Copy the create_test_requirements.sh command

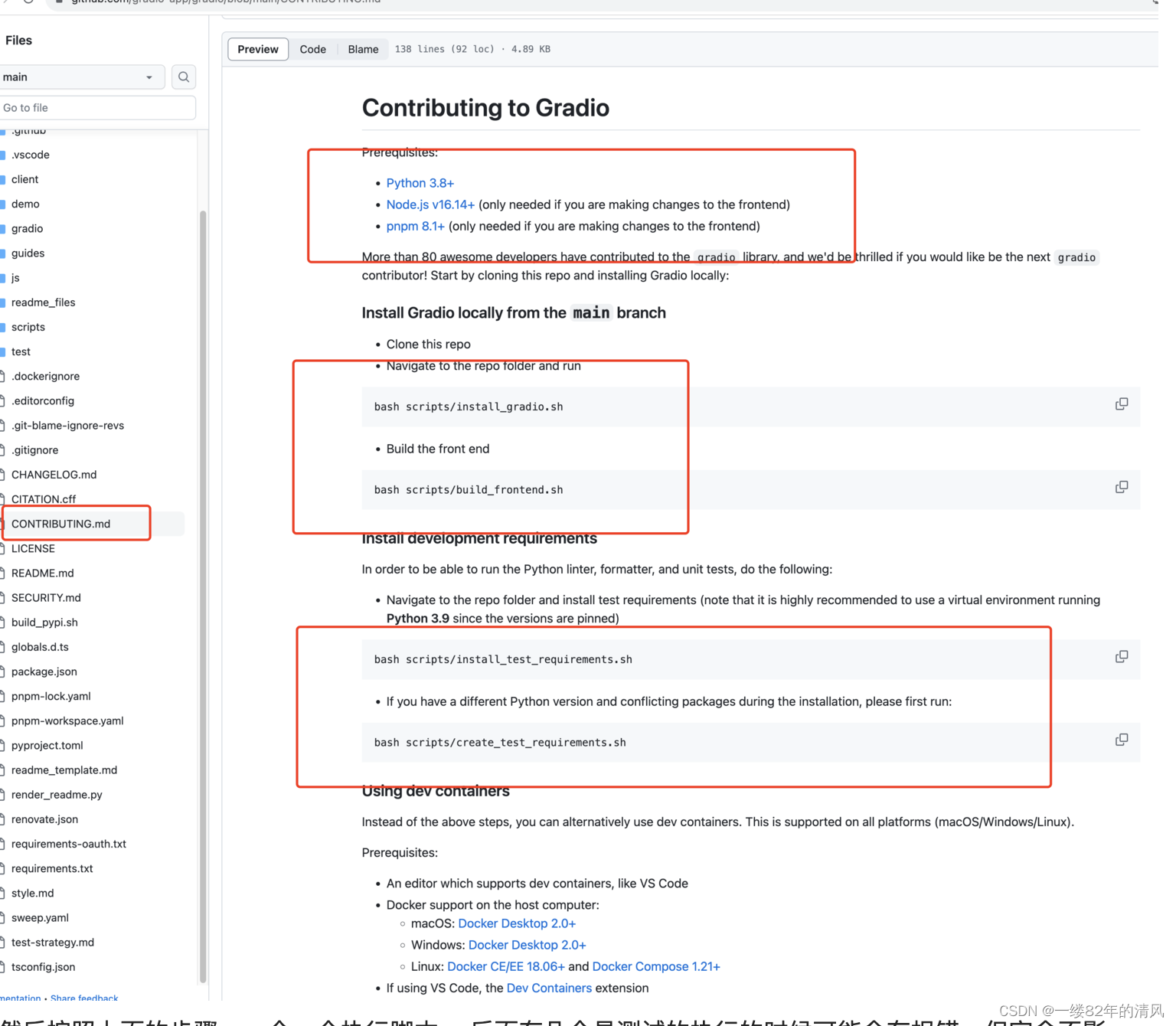click(x=1122, y=740)
